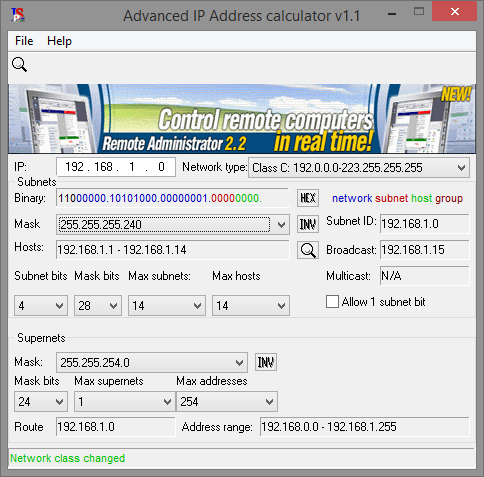Click the last IP octet 0
The width and height of the screenshot is (484, 477).
pos(161,167)
